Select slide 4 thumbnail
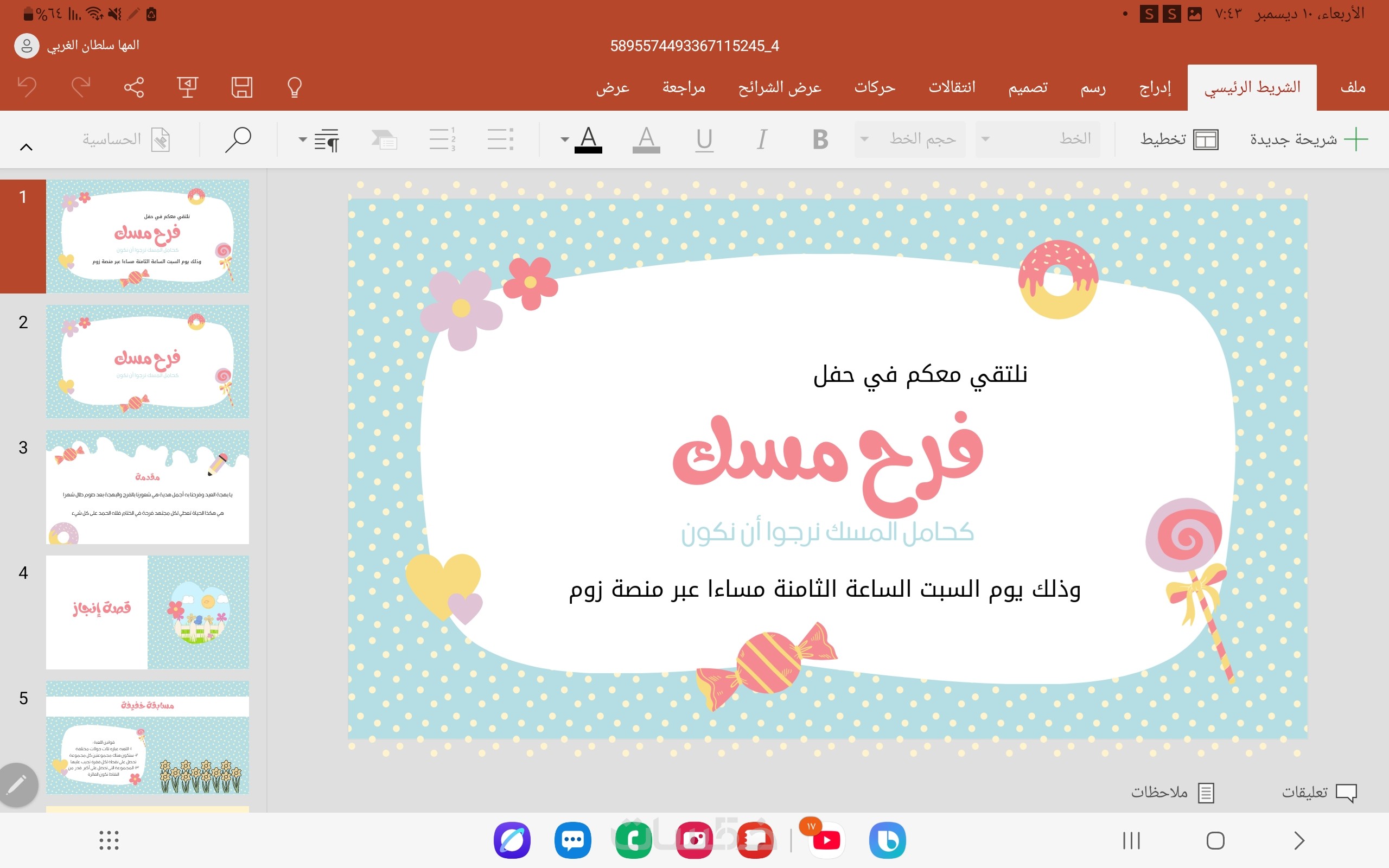1389x868 pixels. (x=148, y=612)
